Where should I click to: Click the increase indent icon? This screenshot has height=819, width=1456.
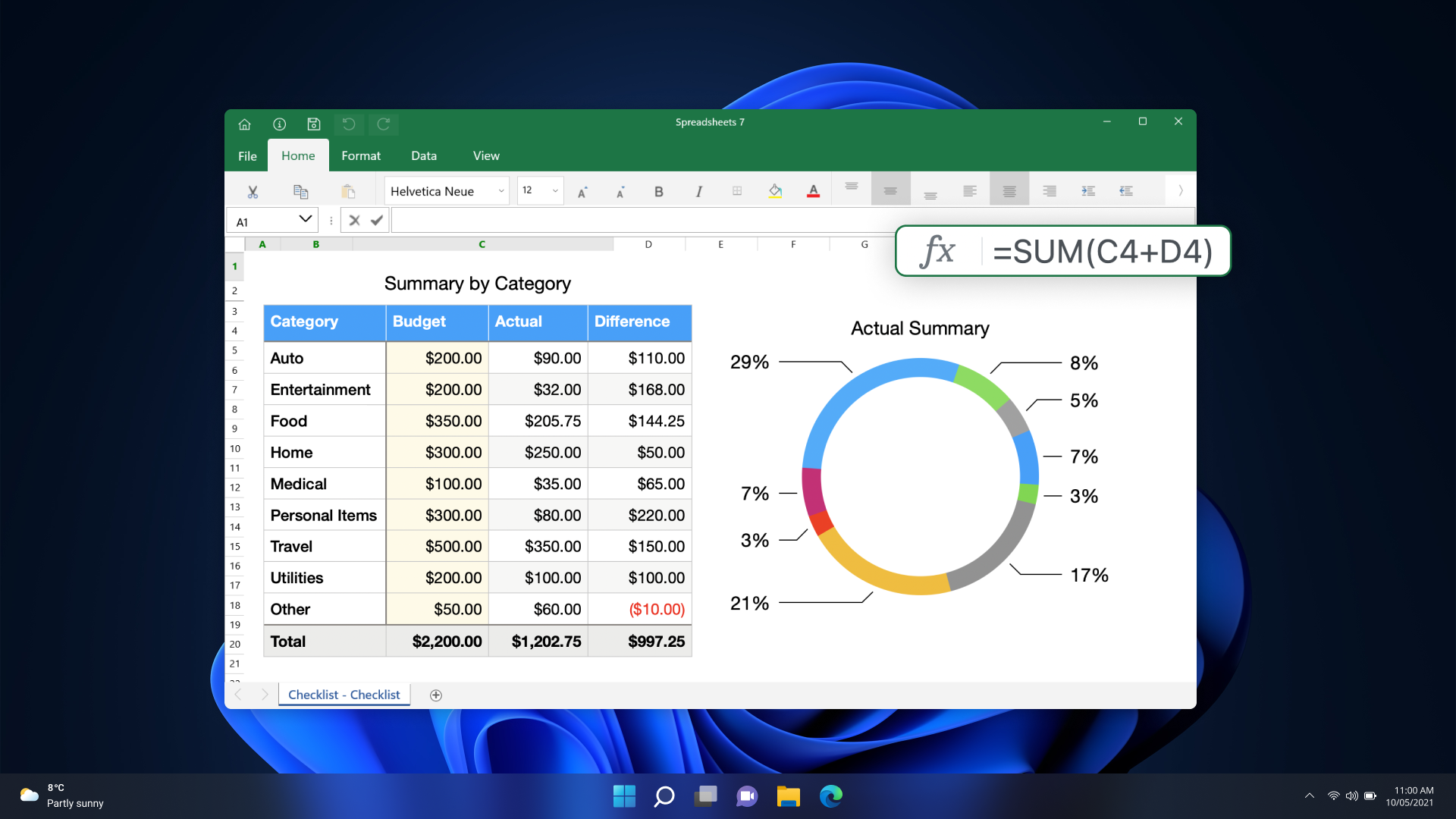(x=1087, y=191)
